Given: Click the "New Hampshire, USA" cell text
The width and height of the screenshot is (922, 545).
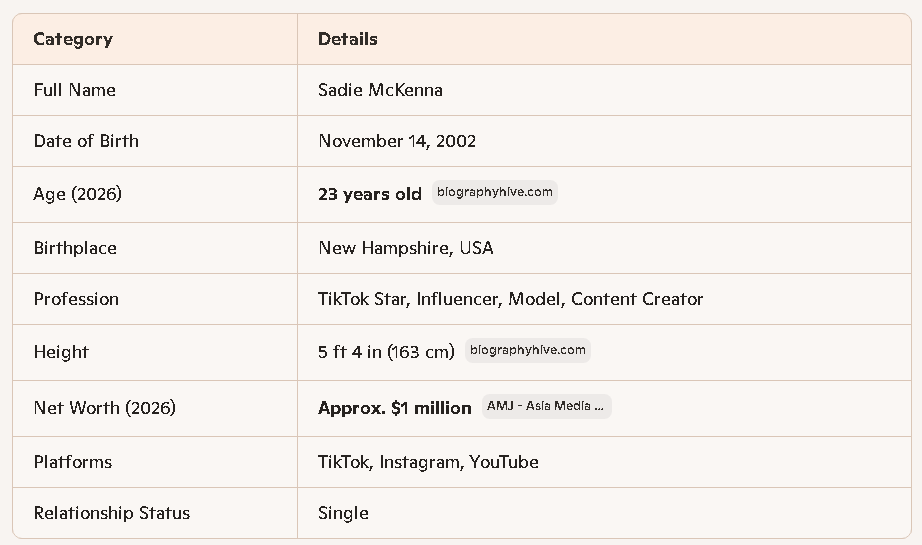Looking at the screenshot, I should click(x=405, y=248).
